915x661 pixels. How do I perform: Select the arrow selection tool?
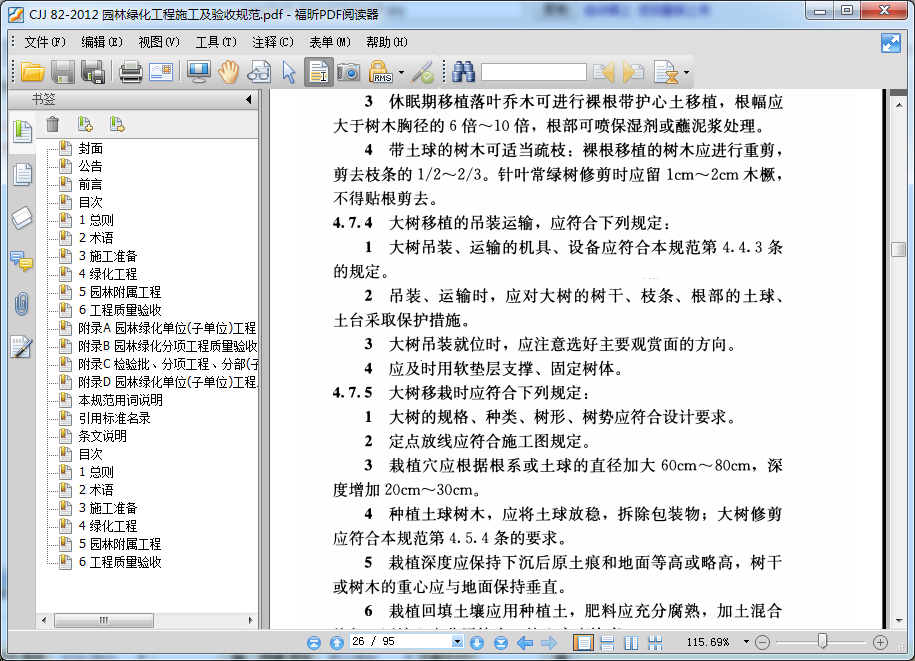click(289, 72)
